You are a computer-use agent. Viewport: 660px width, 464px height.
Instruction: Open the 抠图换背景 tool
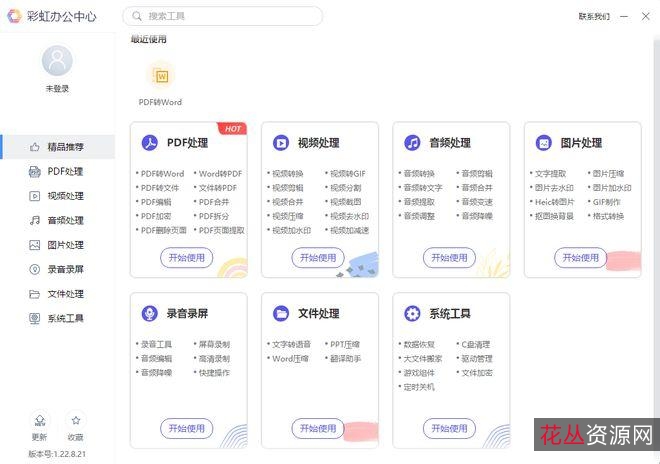pos(554,216)
